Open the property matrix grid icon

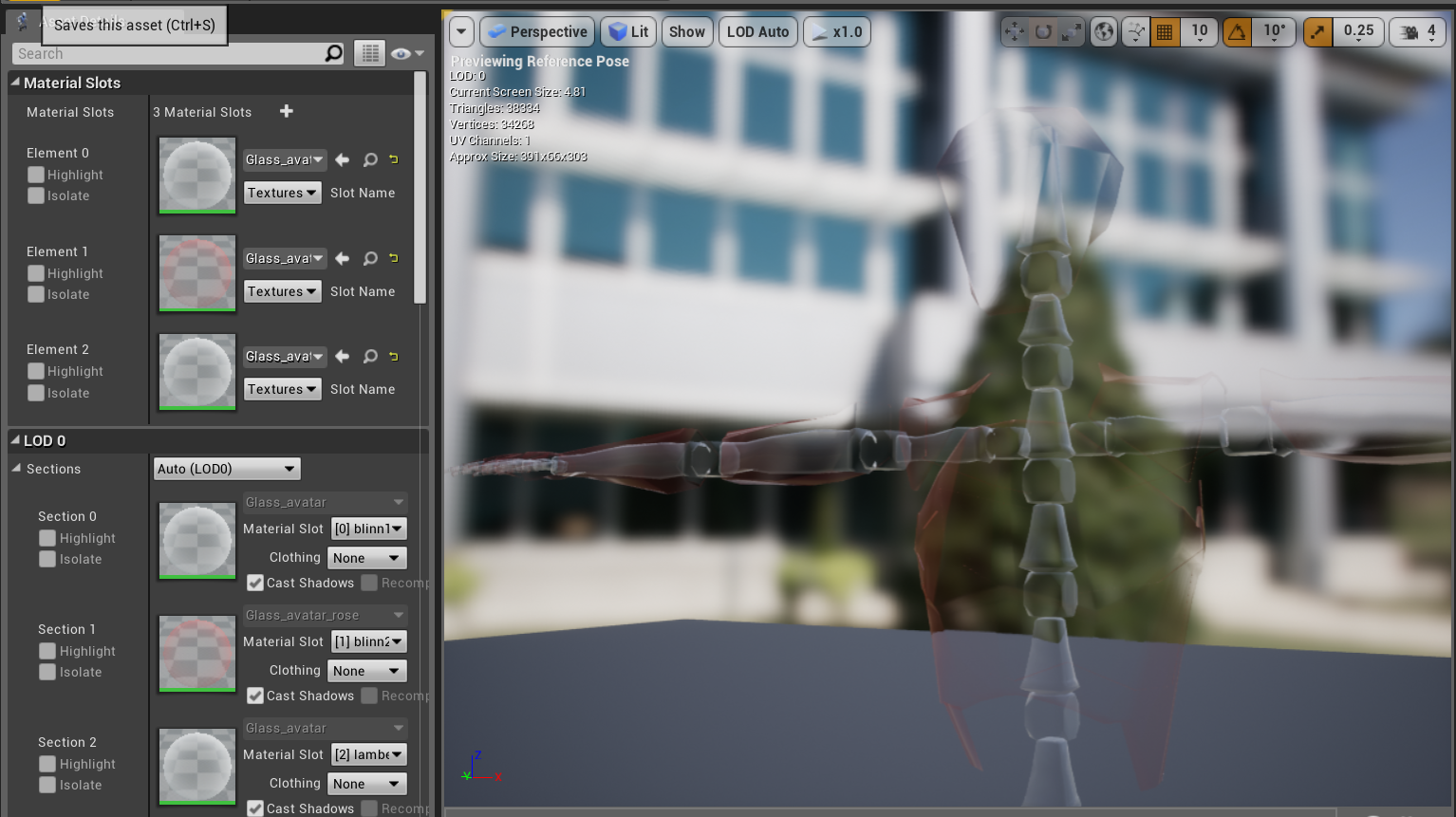[x=369, y=53]
